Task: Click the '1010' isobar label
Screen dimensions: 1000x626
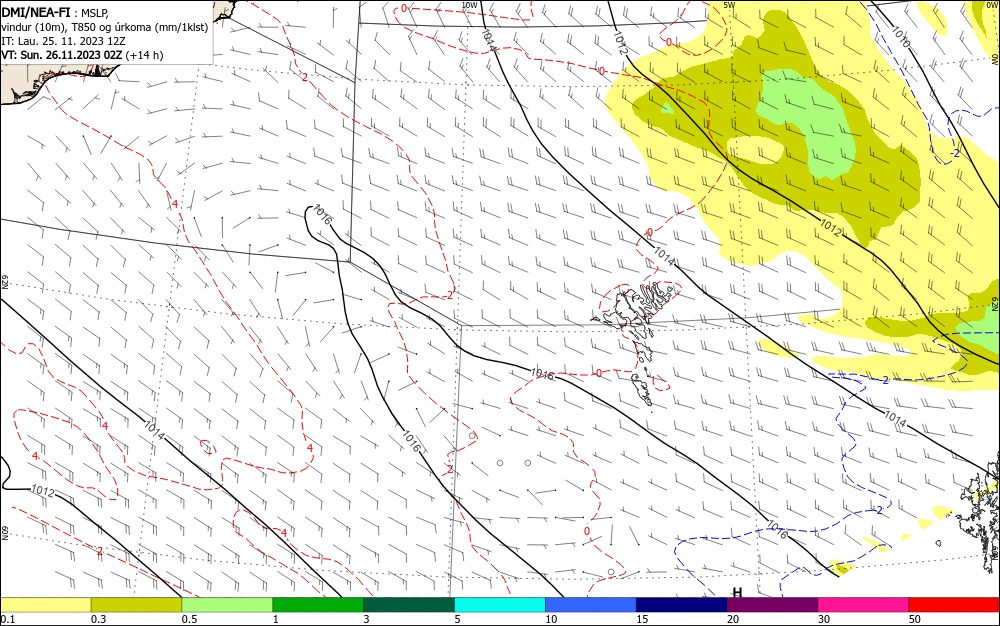Action: coord(901,36)
